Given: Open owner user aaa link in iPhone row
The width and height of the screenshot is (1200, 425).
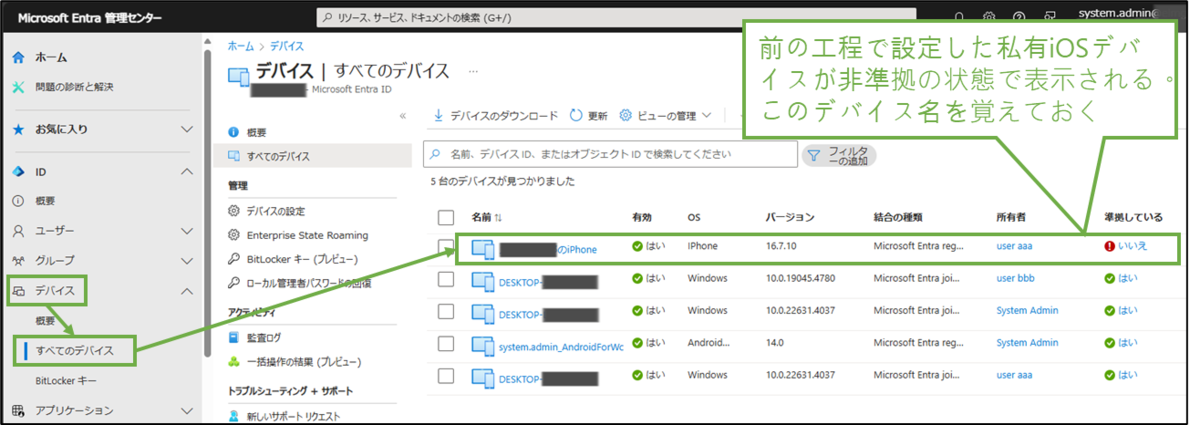Looking at the screenshot, I should 1014,245.
